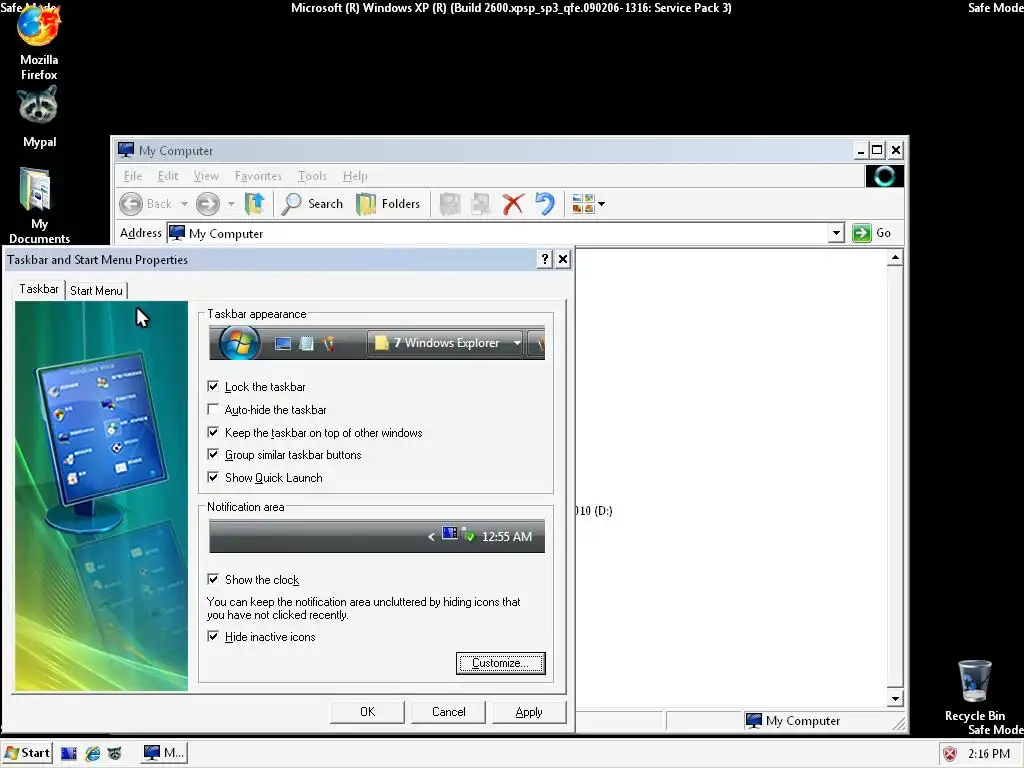Click OK in Taskbar Properties

tap(368, 712)
